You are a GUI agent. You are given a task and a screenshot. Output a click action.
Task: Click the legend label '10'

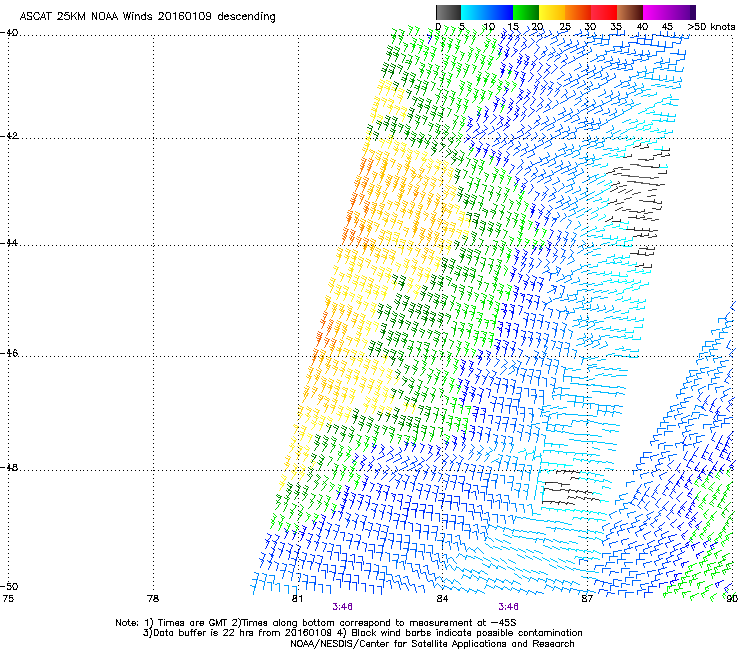(x=488, y=27)
